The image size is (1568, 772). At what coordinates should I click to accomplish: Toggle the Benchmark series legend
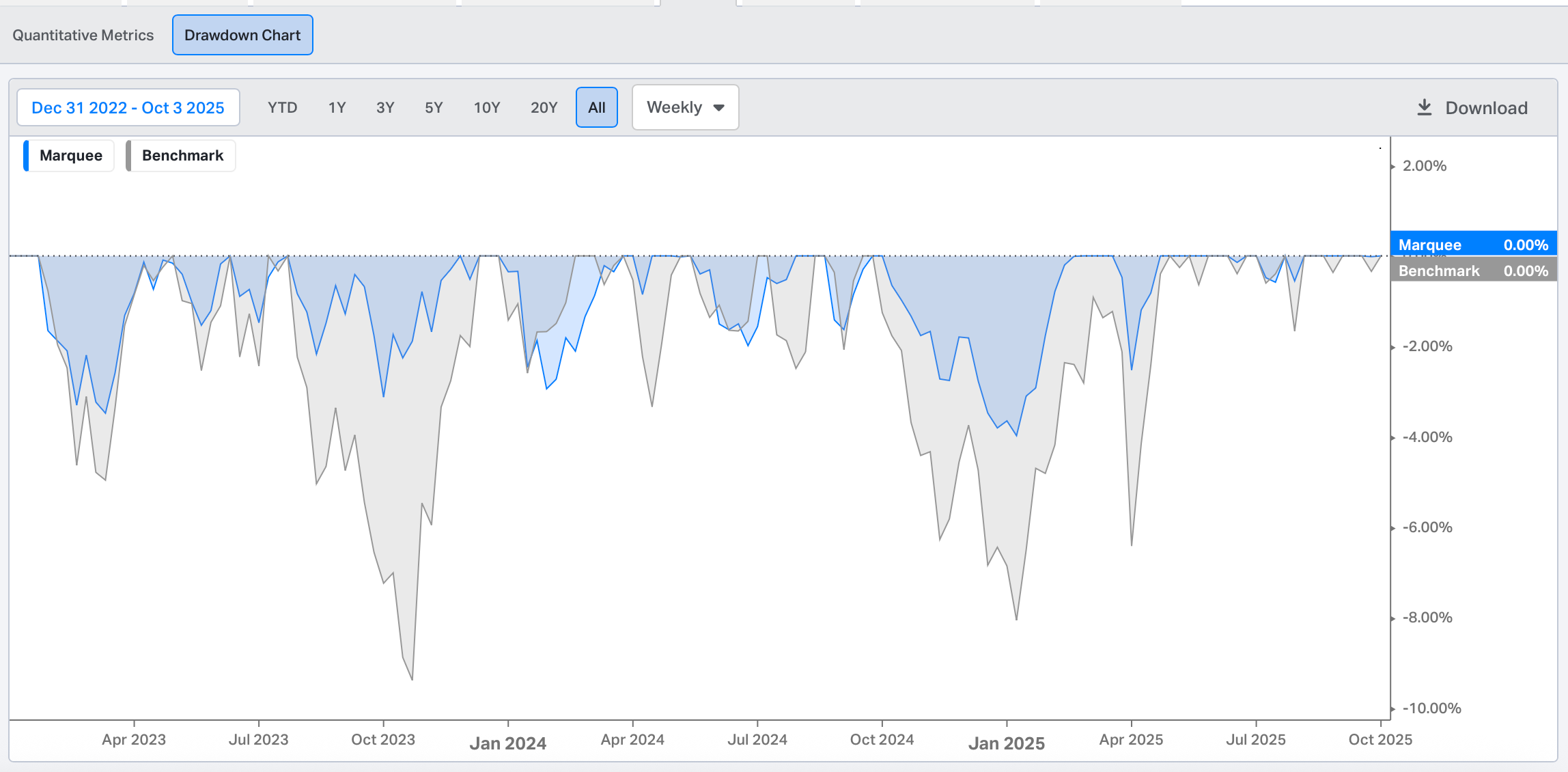pyautogui.click(x=182, y=156)
